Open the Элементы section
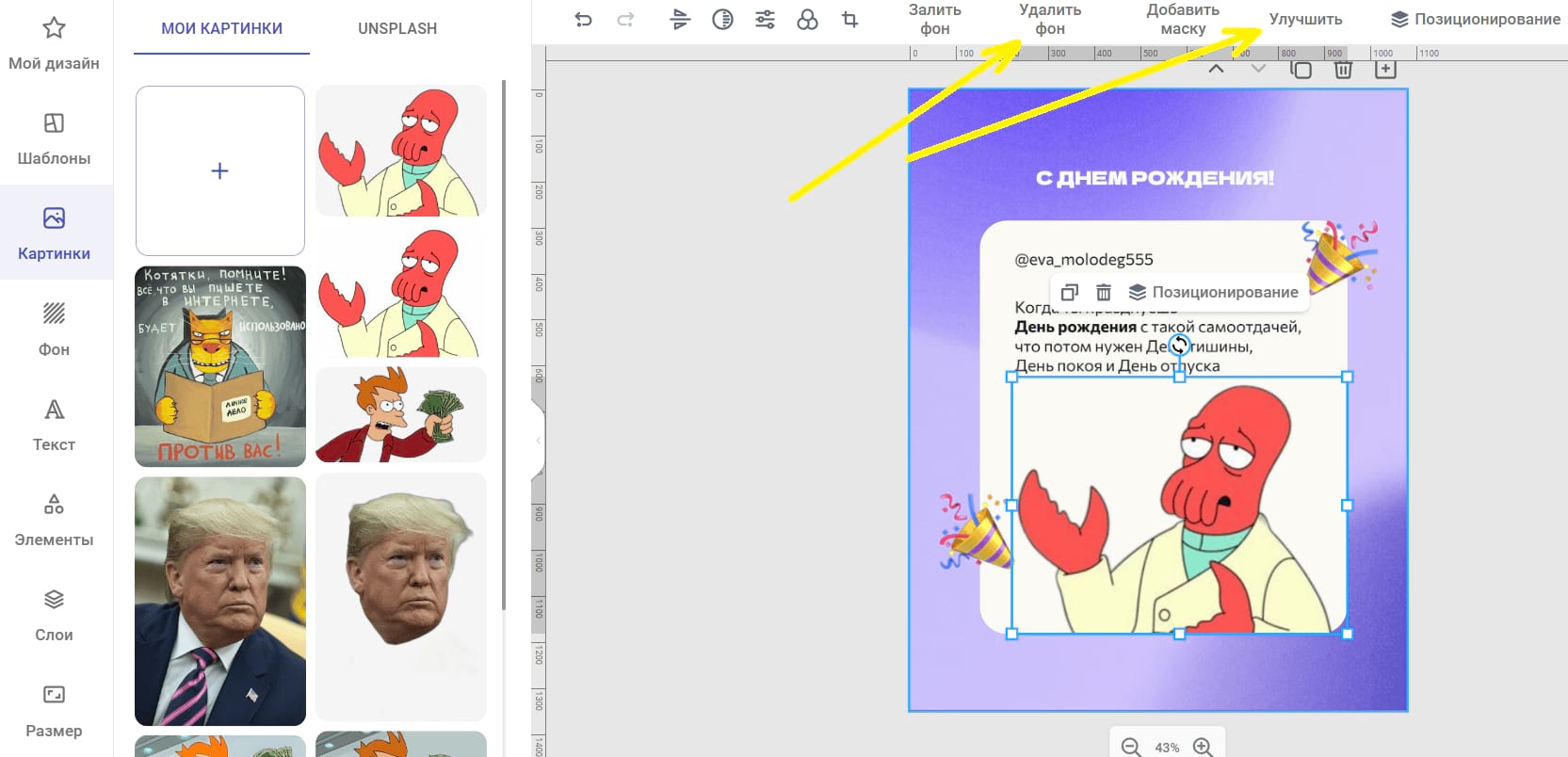 [x=54, y=520]
